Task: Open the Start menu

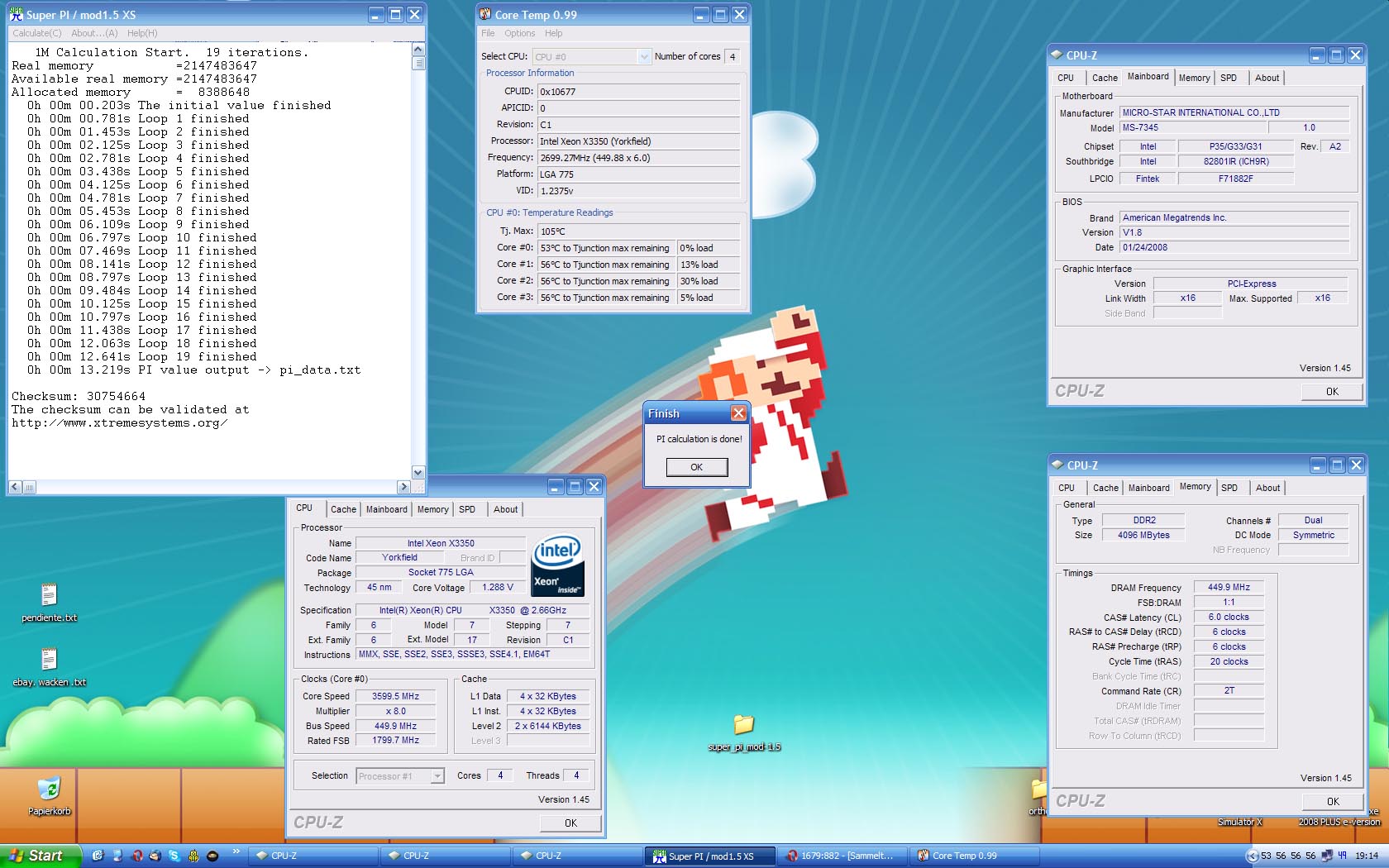Action: click(41, 856)
